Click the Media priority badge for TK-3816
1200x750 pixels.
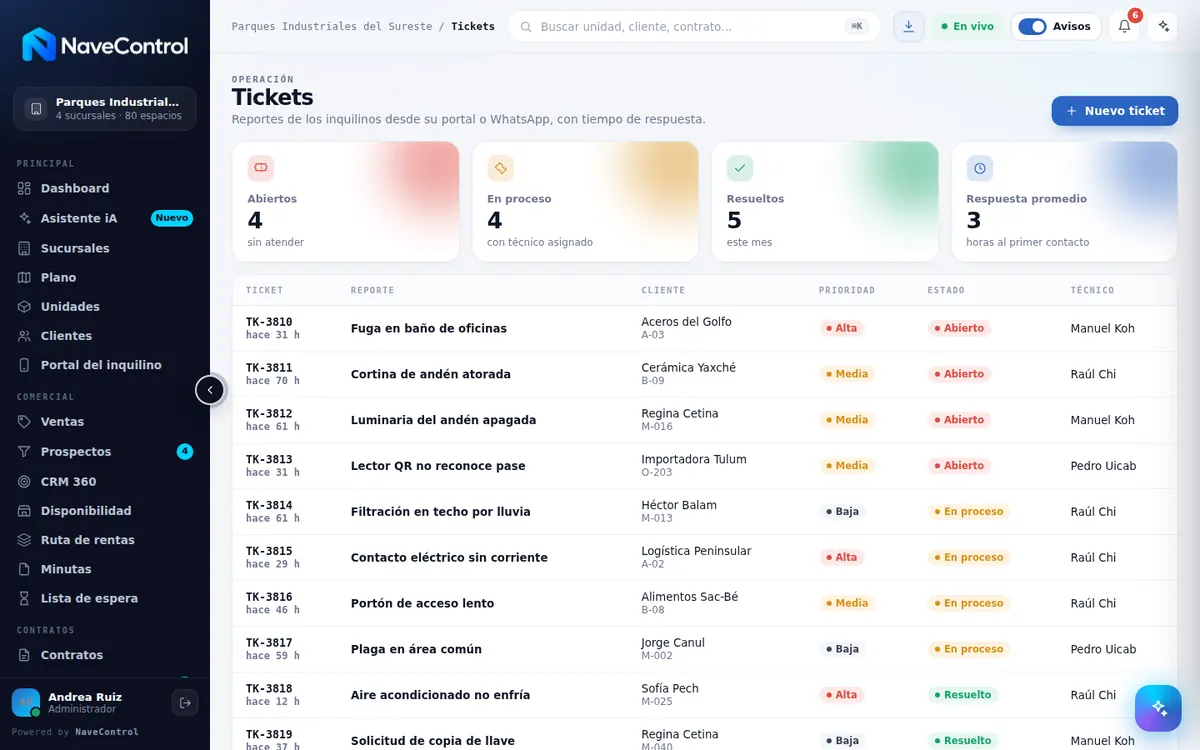pyautogui.click(x=846, y=603)
